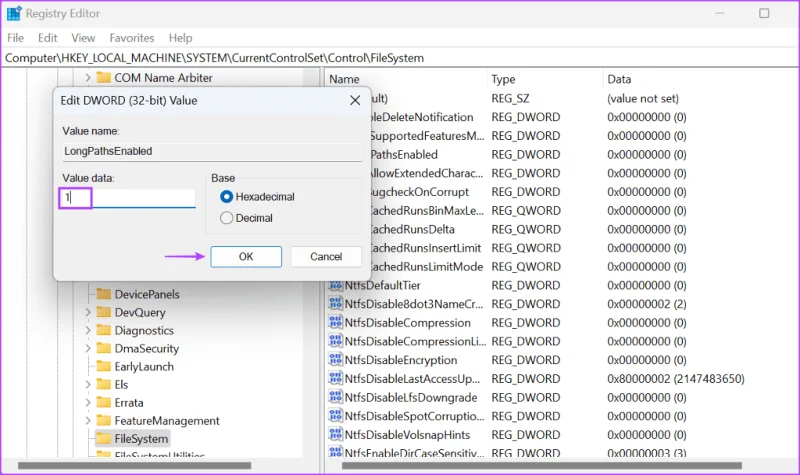Click the Registry Editor app icon

(14, 13)
